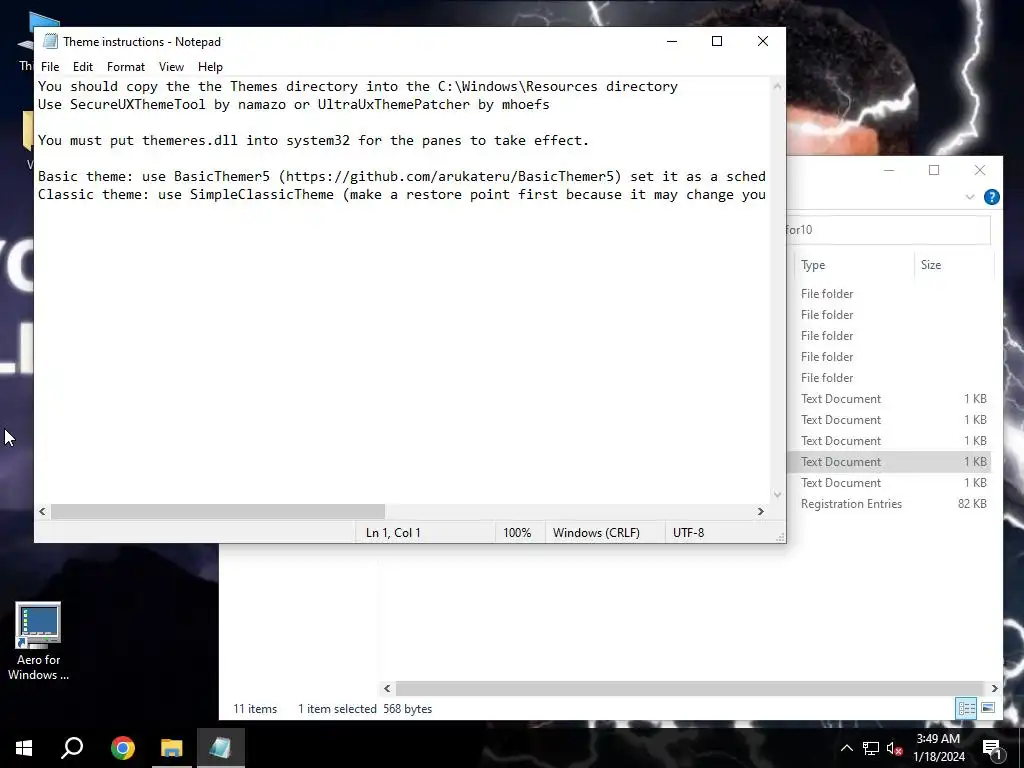Select the Registration Entries row
Viewport: 1024px width, 768px height.
pyautogui.click(x=889, y=504)
